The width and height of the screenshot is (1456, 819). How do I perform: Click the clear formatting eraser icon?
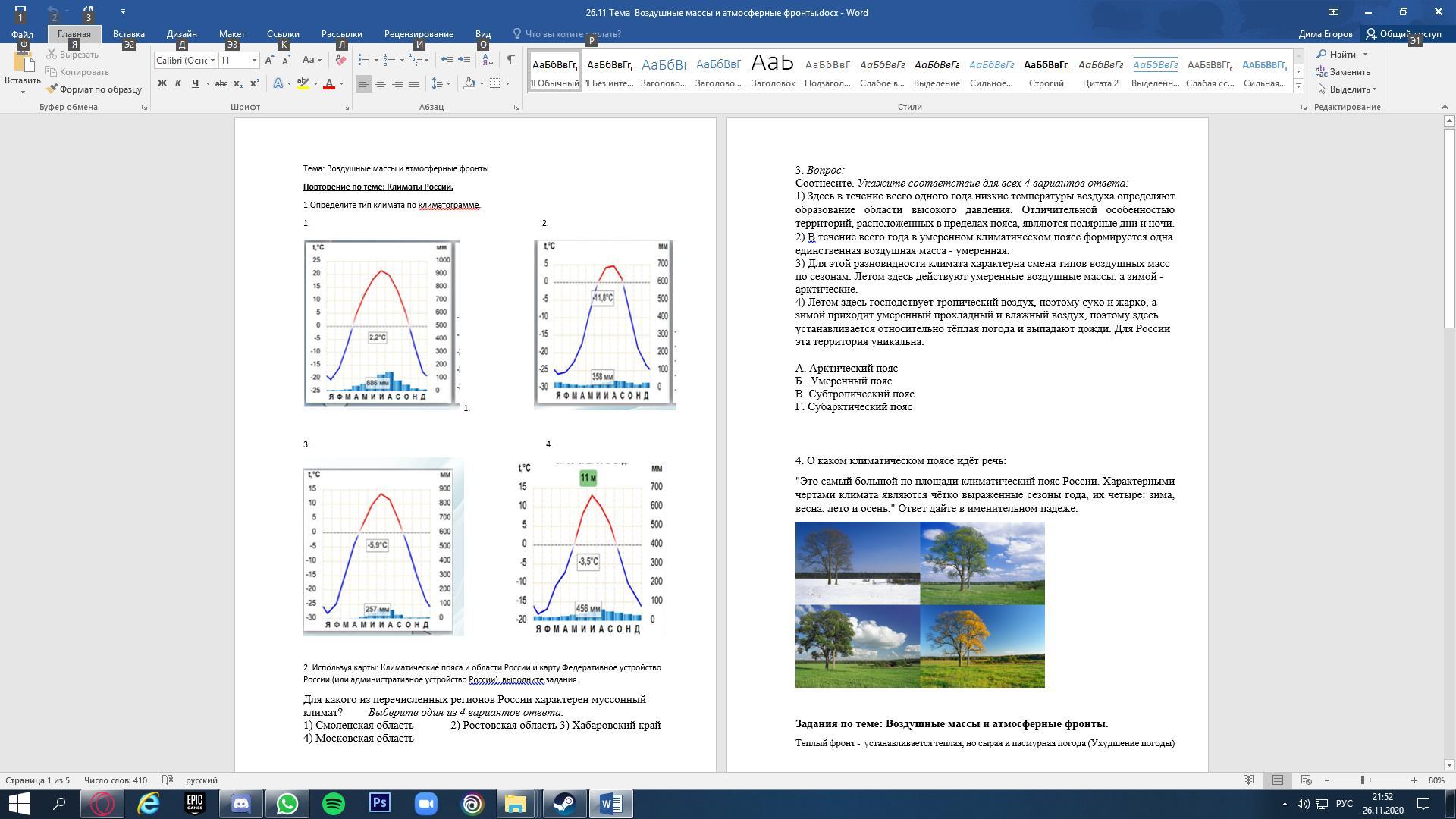(340, 60)
